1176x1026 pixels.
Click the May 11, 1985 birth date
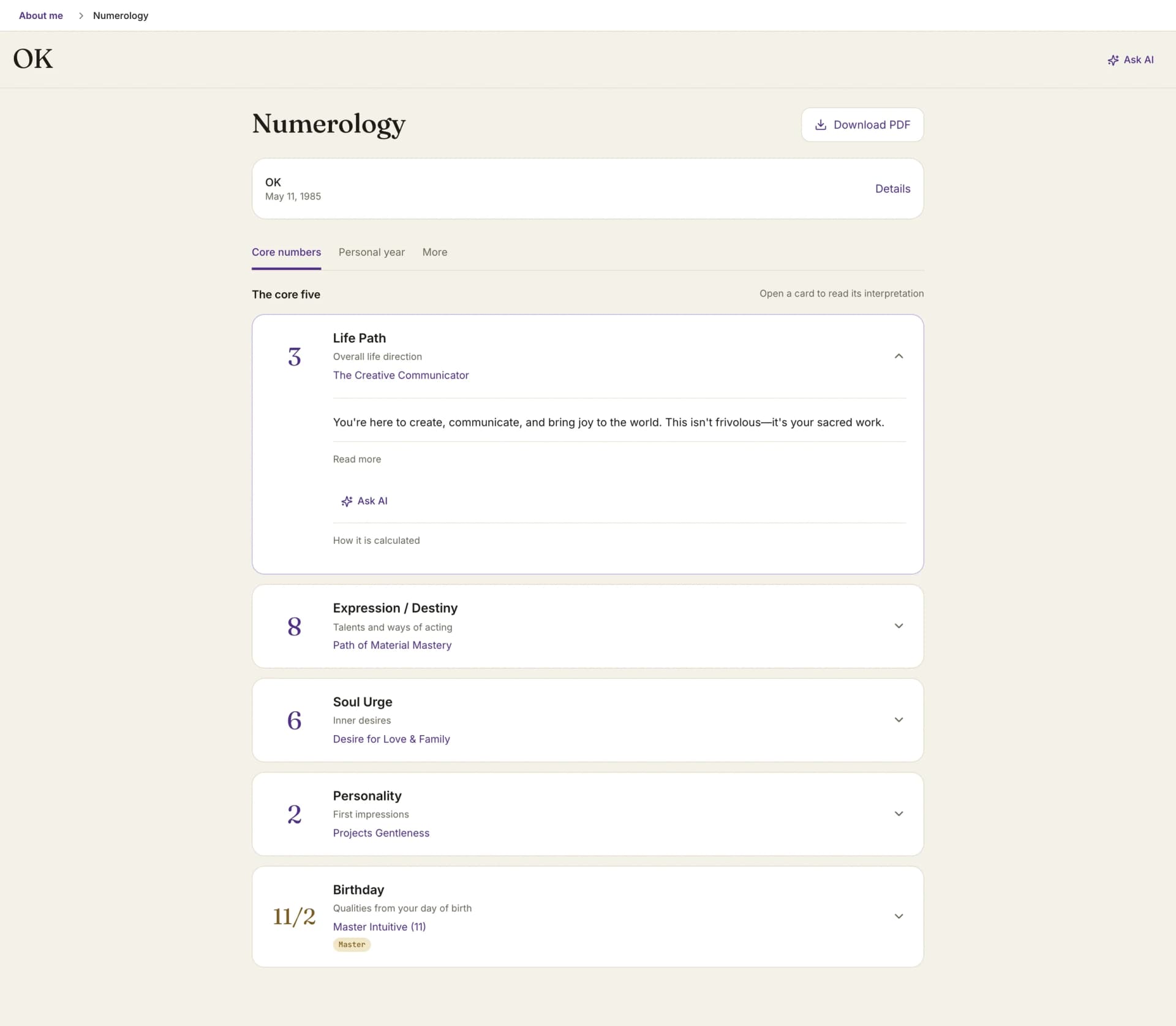click(x=293, y=197)
